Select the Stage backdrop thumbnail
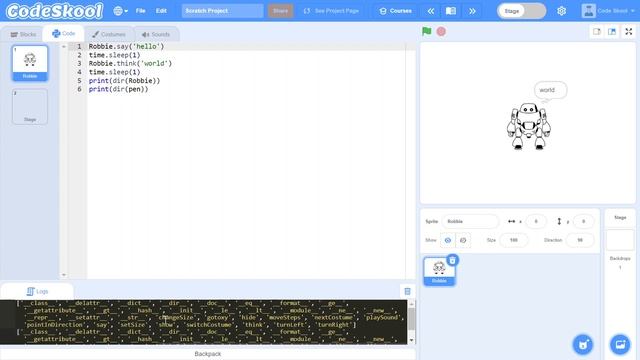The width and height of the screenshot is (640, 360). tap(620, 240)
